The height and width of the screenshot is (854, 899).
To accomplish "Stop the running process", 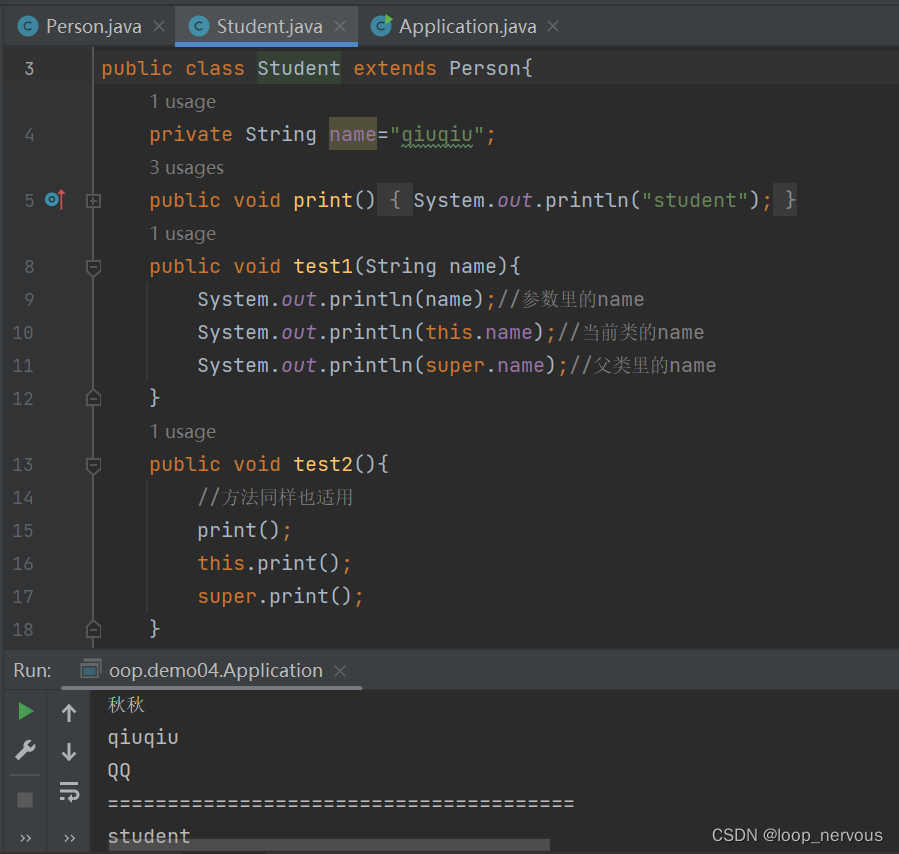I will click(x=25, y=800).
